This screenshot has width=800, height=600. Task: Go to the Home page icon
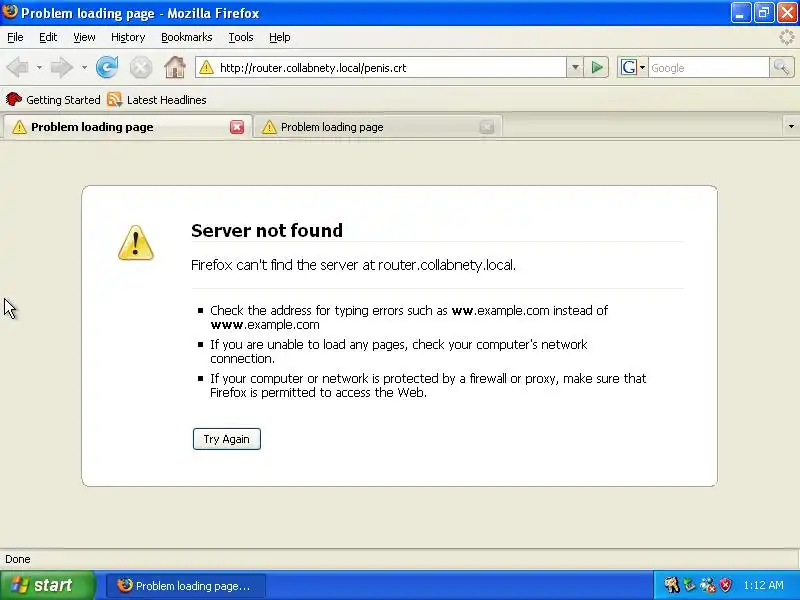coord(174,67)
